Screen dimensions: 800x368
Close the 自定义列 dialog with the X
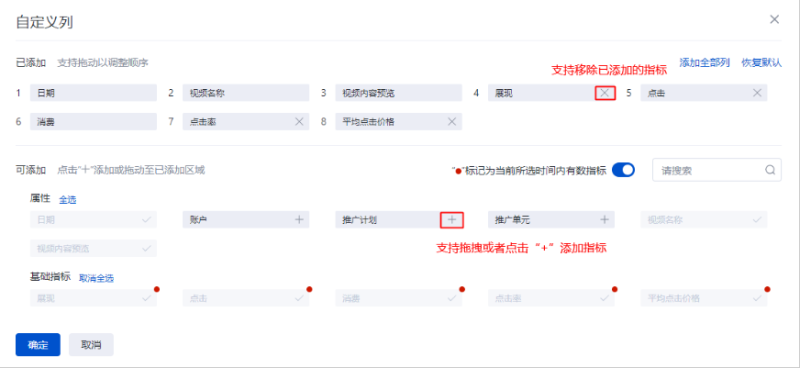tap(774, 19)
